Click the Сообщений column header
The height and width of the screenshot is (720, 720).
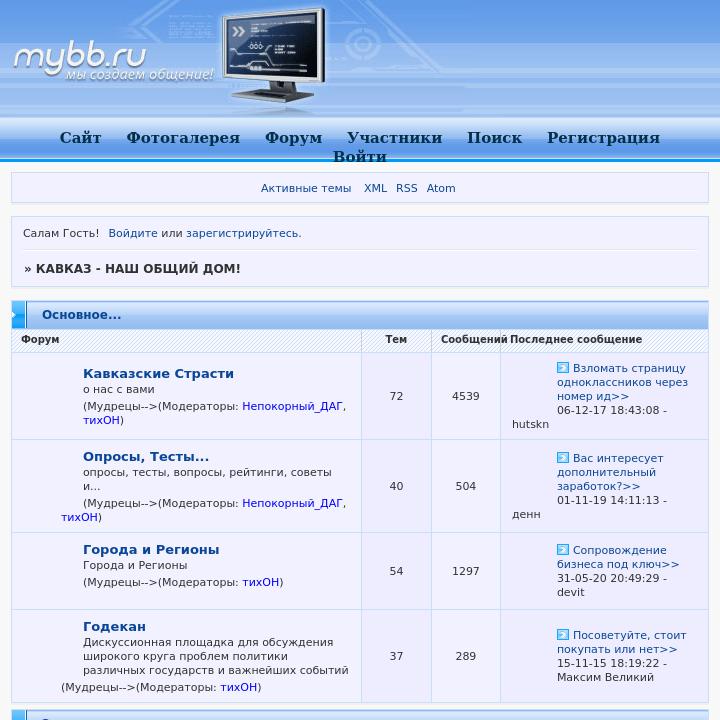point(474,339)
